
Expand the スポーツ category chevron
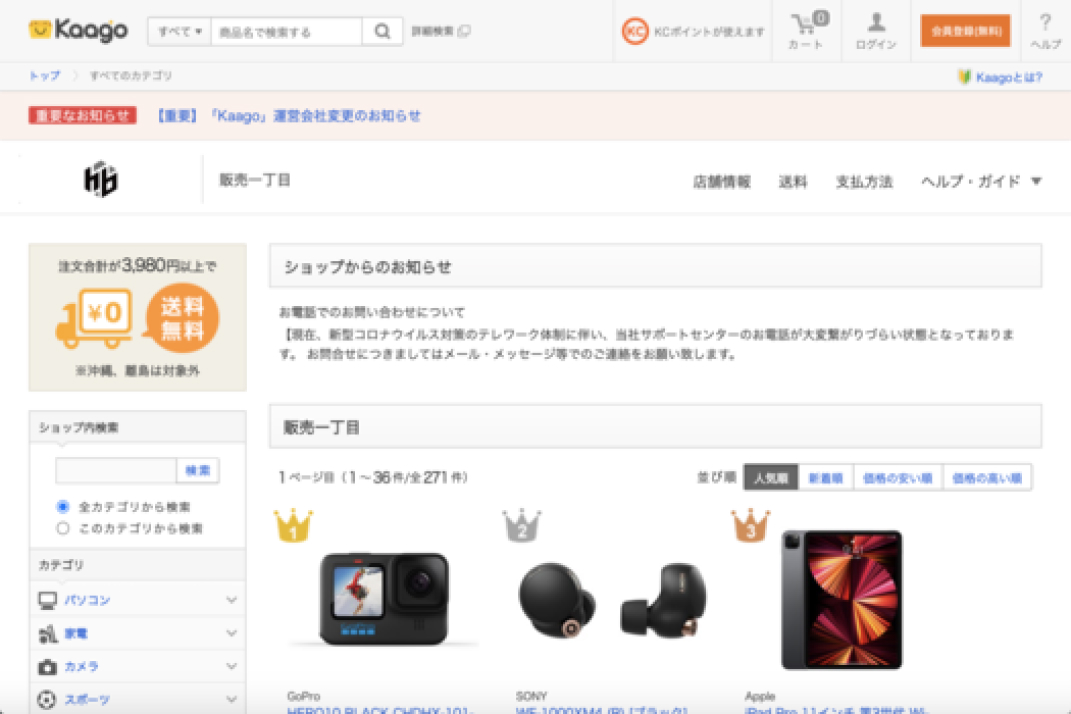(x=232, y=700)
